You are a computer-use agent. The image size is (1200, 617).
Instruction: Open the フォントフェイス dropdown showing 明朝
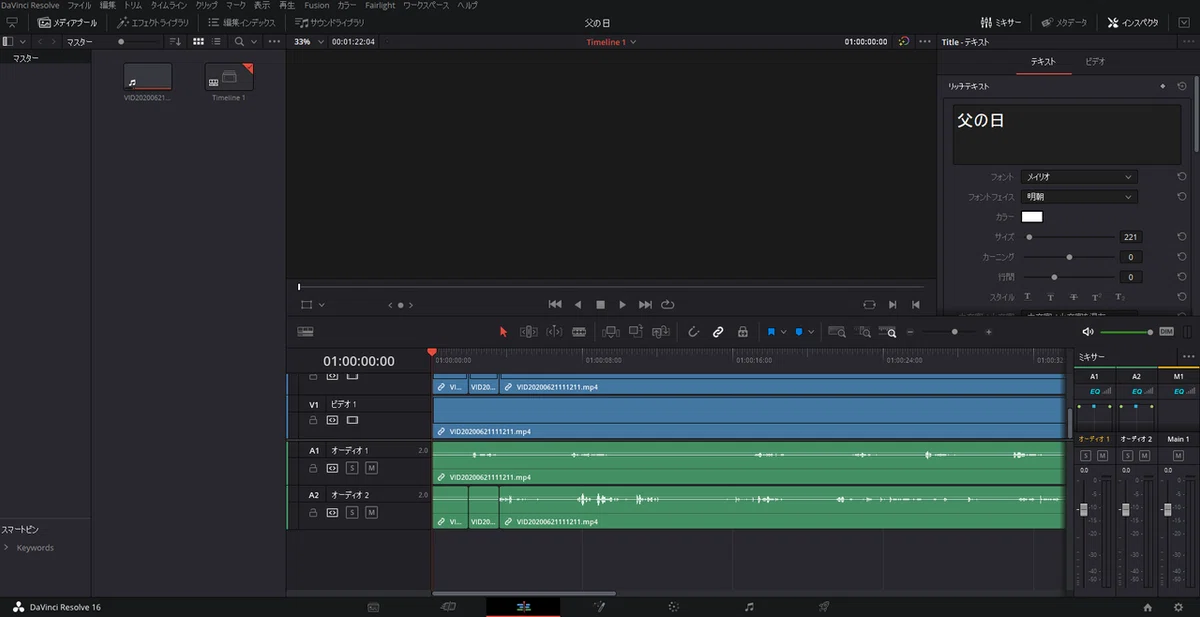coord(1078,197)
